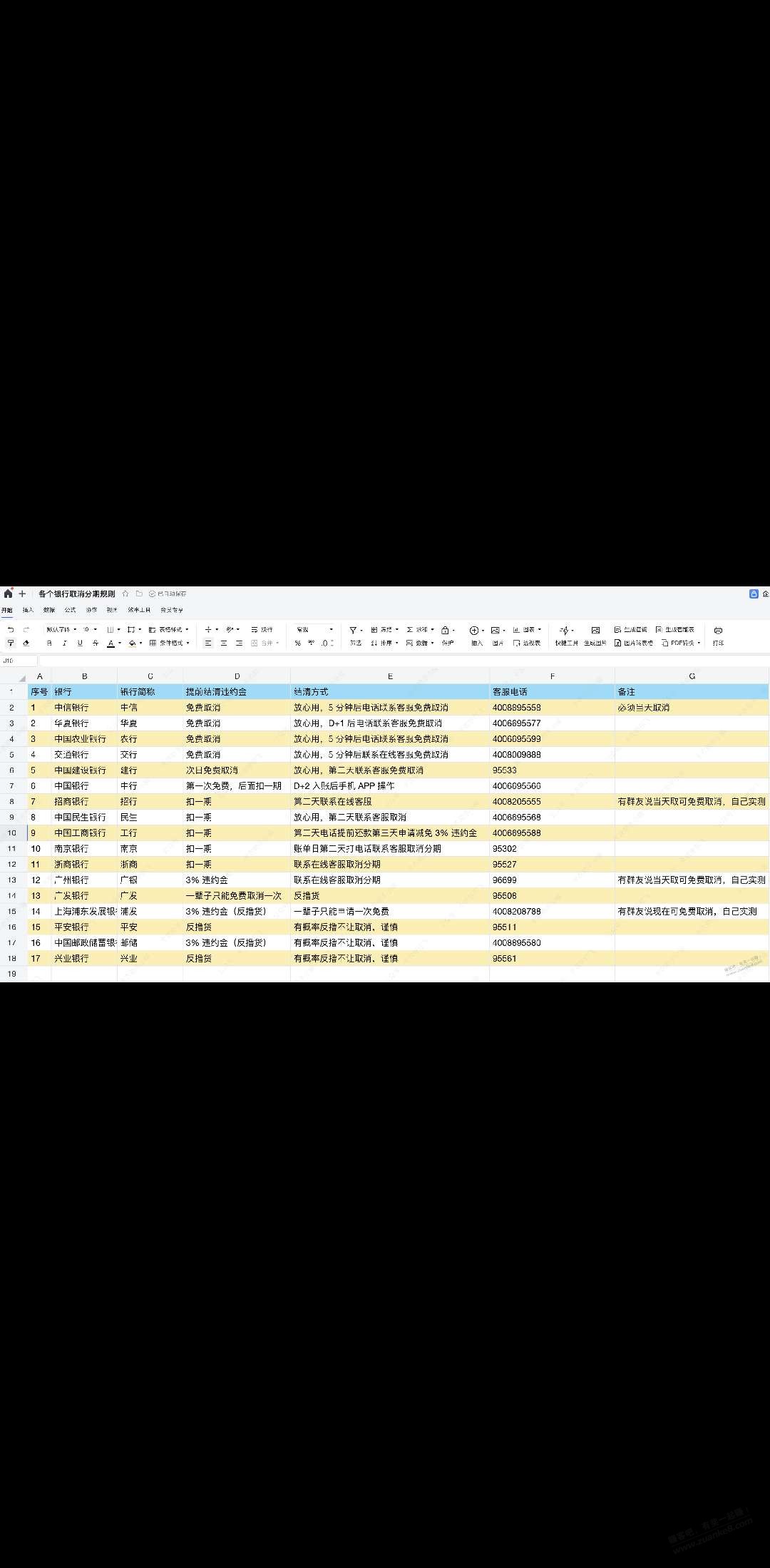
Task: Click the 插入 circled plus icon
Action: pyautogui.click(x=473, y=630)
